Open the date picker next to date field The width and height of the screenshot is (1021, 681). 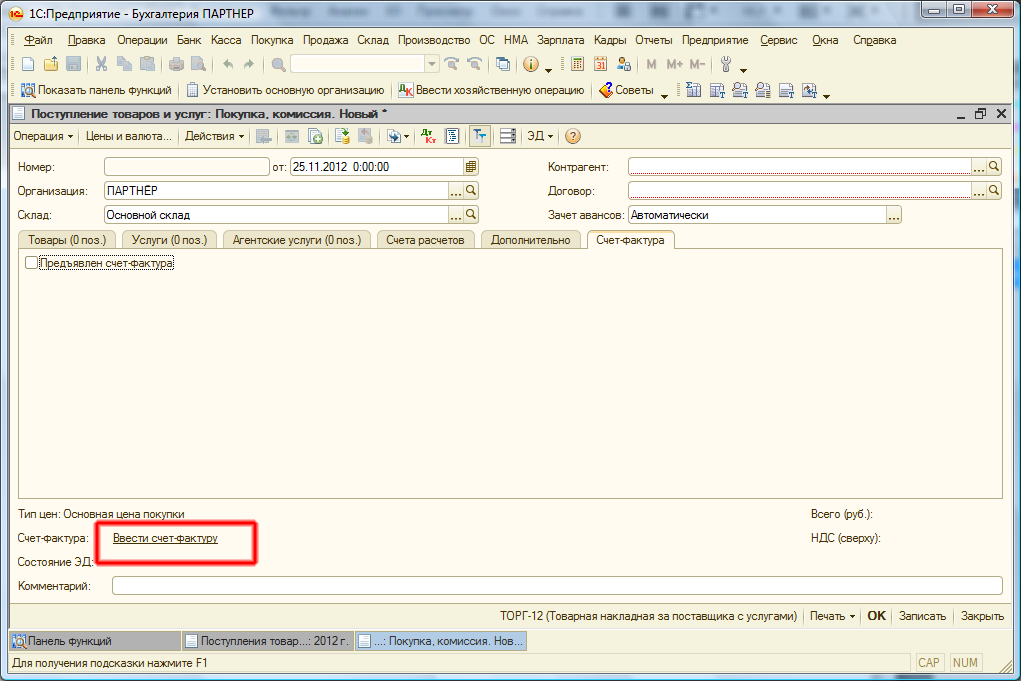471,167
